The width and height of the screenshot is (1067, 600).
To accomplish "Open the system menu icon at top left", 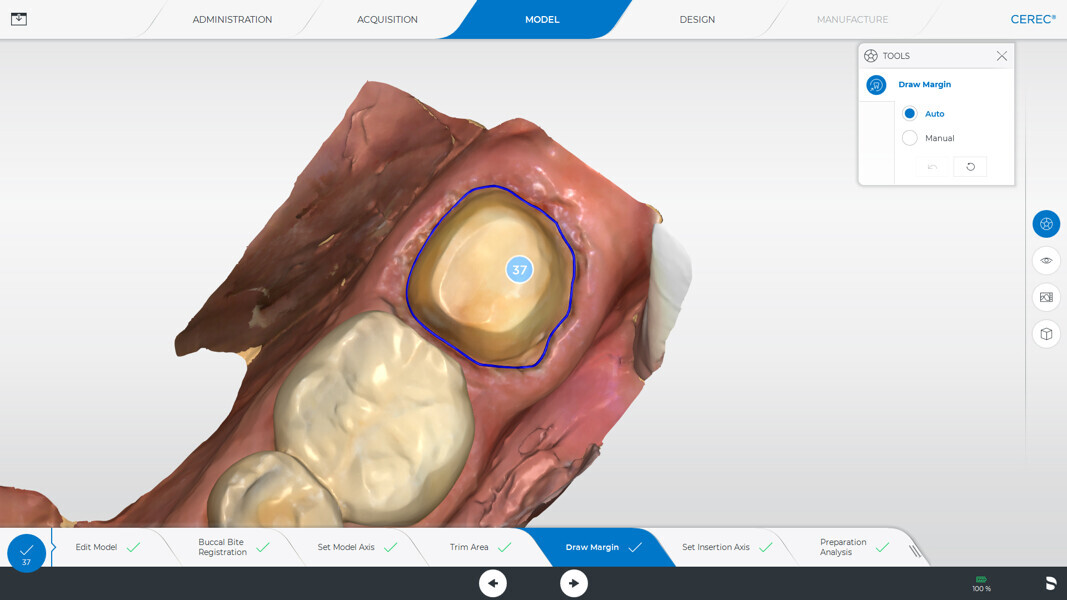I will (x=19, y=19).
